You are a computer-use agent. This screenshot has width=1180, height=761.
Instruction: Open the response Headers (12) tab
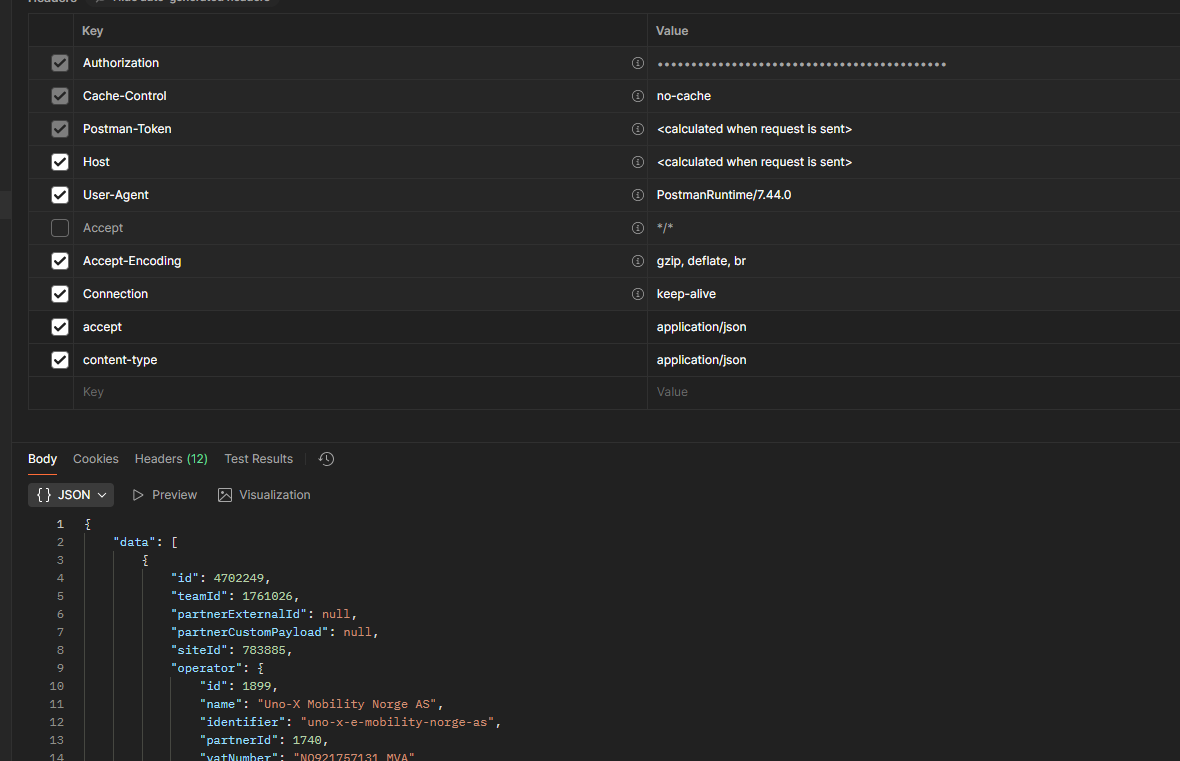[171, 459]
